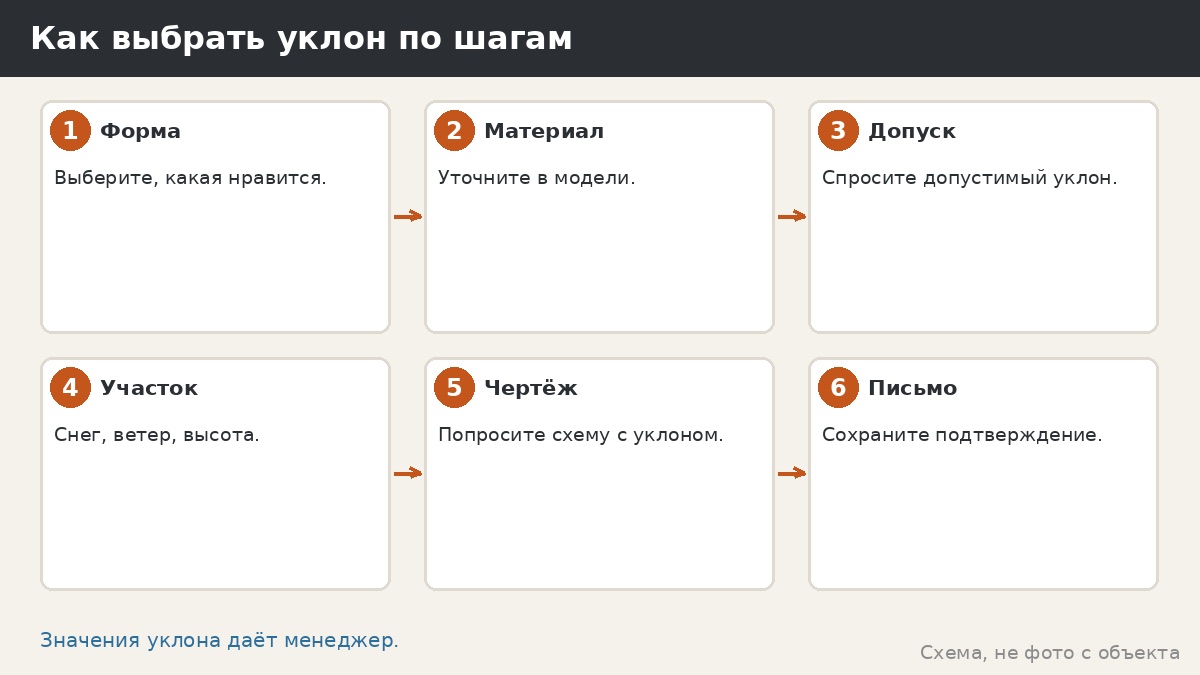Click the text 'Выберите, какая нравится.'

click(190, 178)
